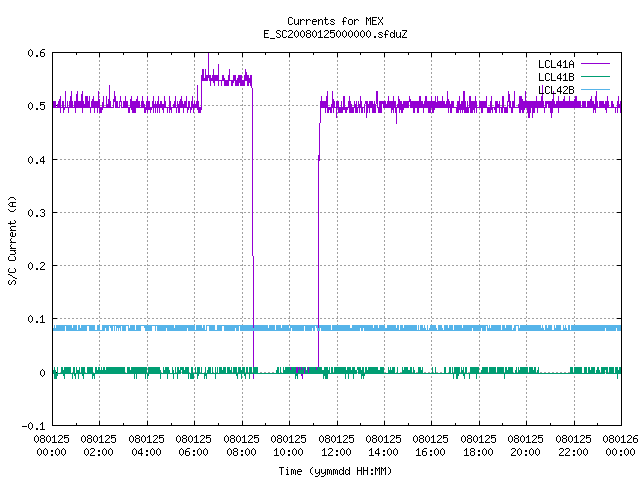Viewport: 640px width, 480px height.
Task: Click the 0.6 y-axis tick value
Action: click(x=36, y=53)
